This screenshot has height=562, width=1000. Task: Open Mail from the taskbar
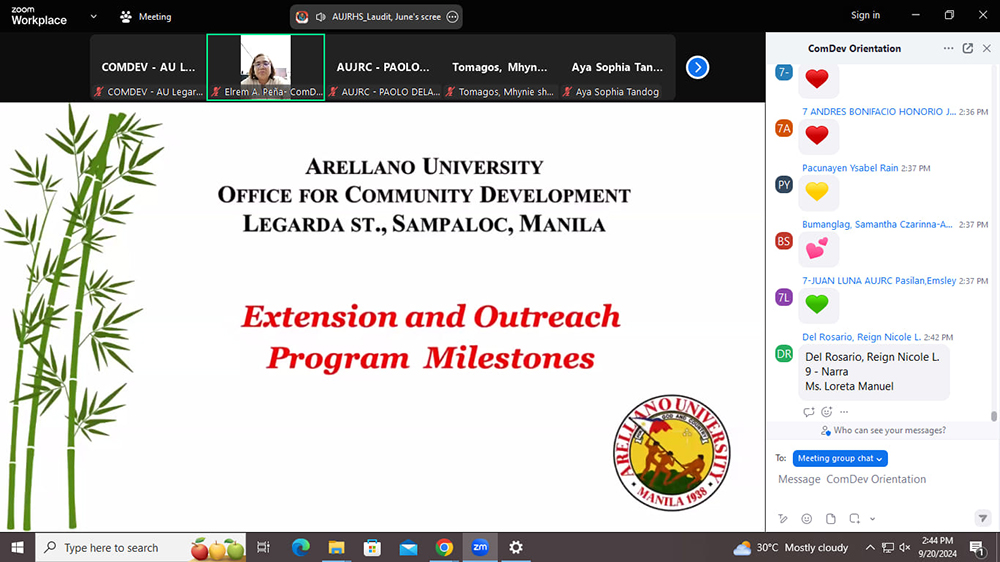(408, 547)
